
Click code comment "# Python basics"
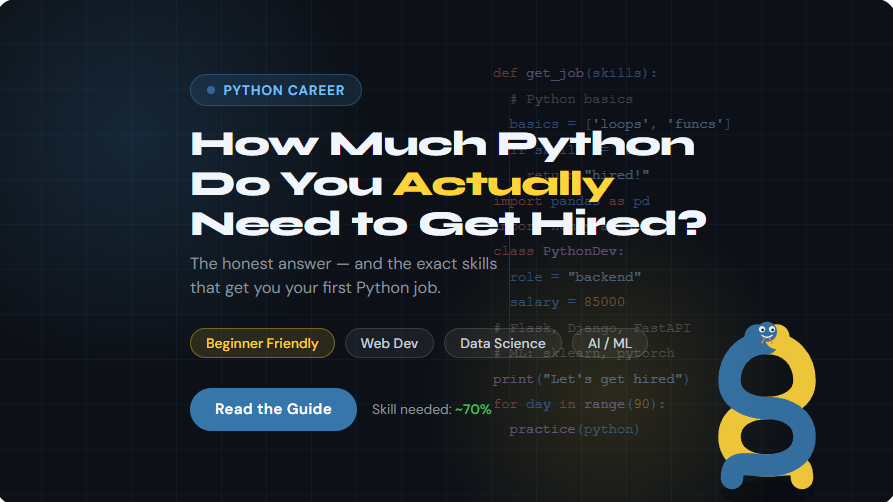point(571,99)
